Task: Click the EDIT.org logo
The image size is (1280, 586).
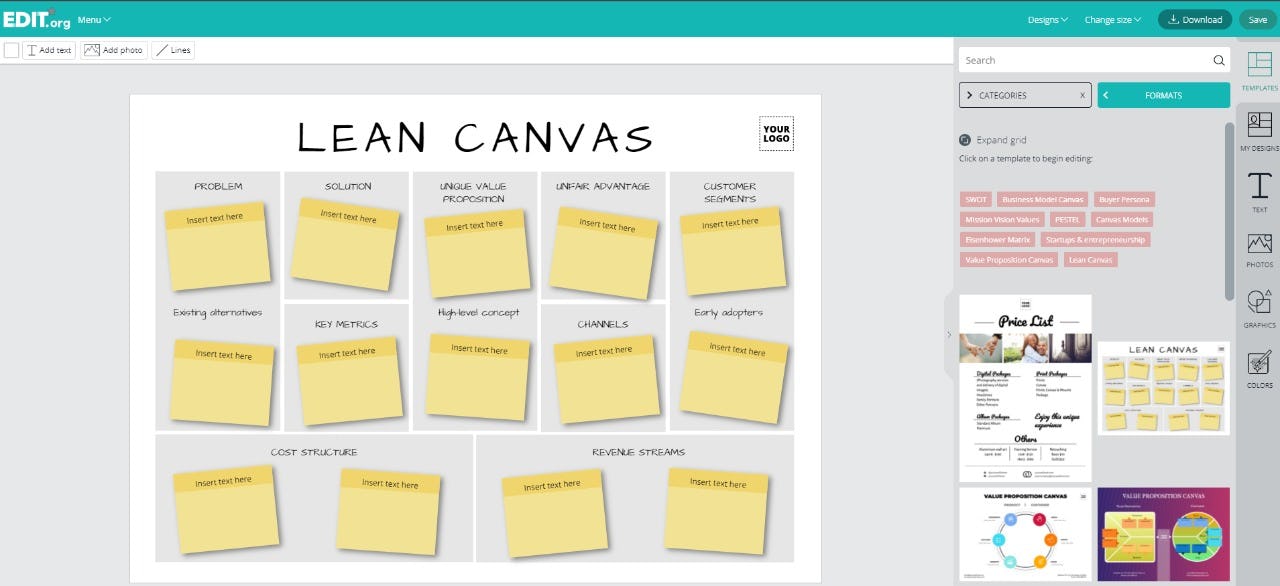Action: (x=35, y=18)
